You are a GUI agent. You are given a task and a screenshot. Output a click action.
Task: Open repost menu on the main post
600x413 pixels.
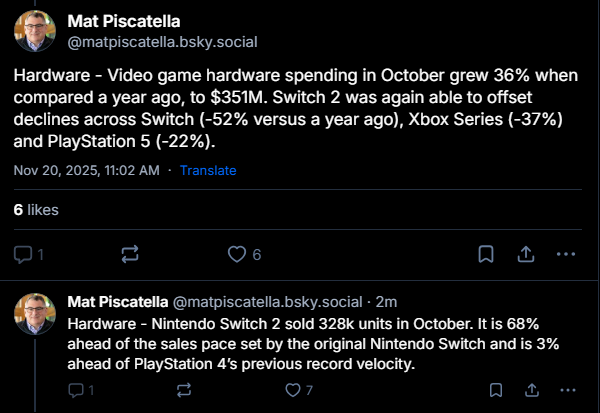point(129,254)
